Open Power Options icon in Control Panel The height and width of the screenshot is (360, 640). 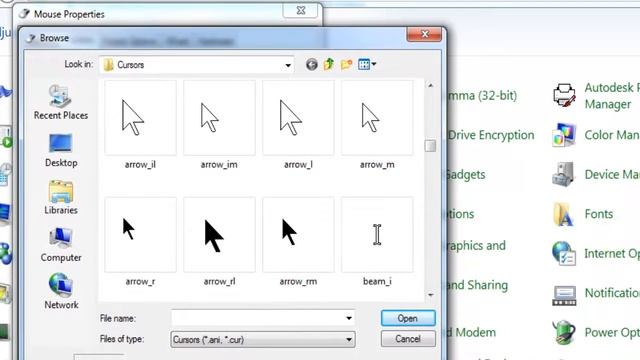[564, 332]
